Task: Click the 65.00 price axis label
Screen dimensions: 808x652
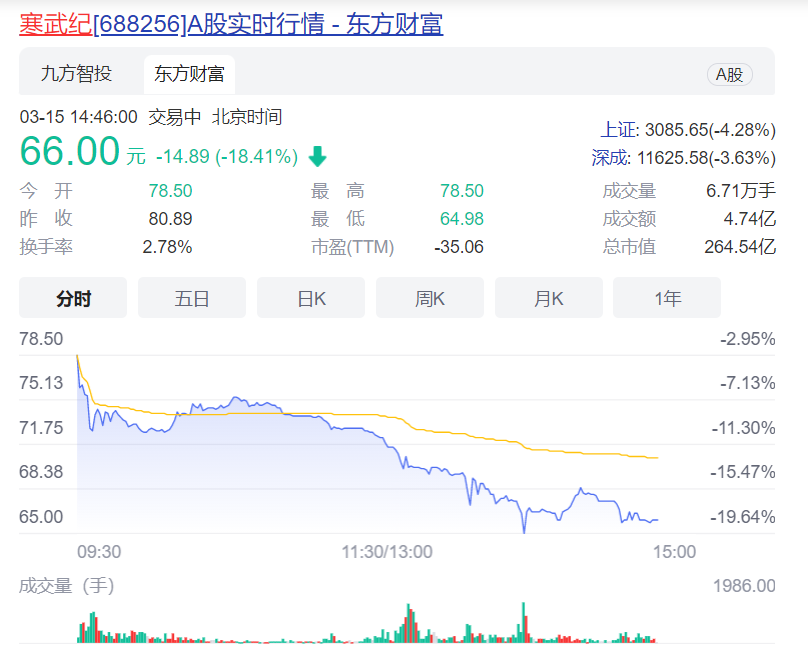Action: click(41, 516)
